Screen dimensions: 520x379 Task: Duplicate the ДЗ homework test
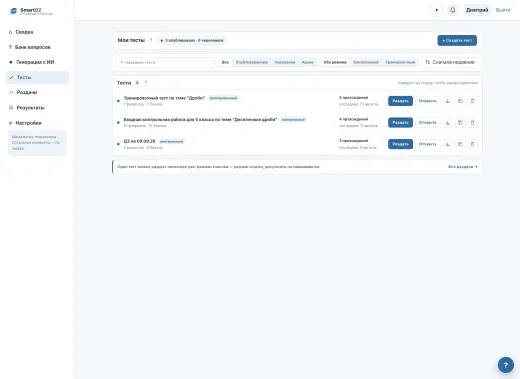[x=460, y=144]
